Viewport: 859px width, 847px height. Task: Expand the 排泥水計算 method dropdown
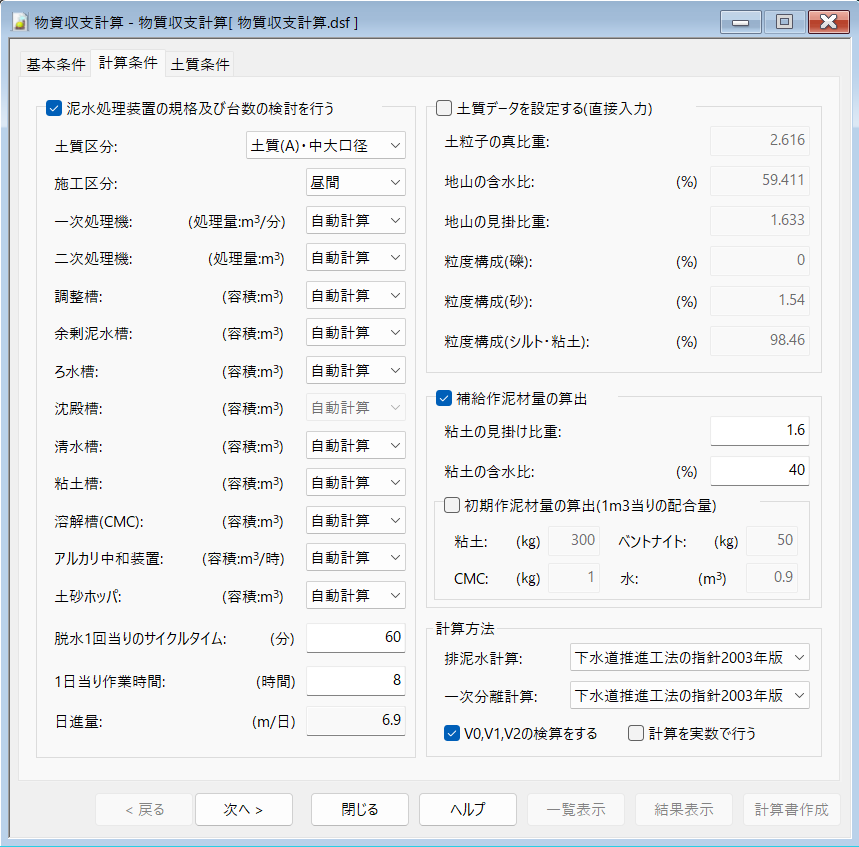(688, 658)
